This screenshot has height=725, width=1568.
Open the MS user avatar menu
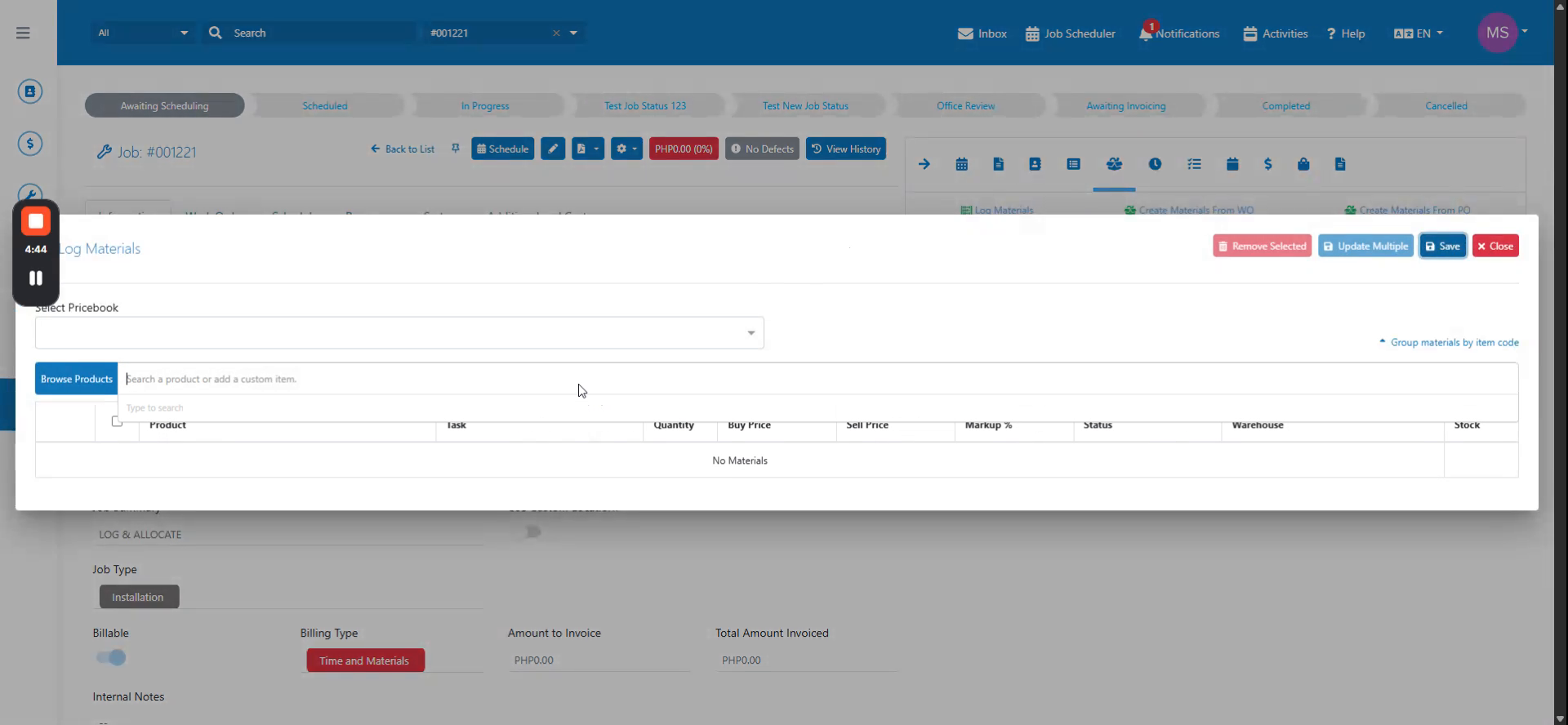(1501, 33)
